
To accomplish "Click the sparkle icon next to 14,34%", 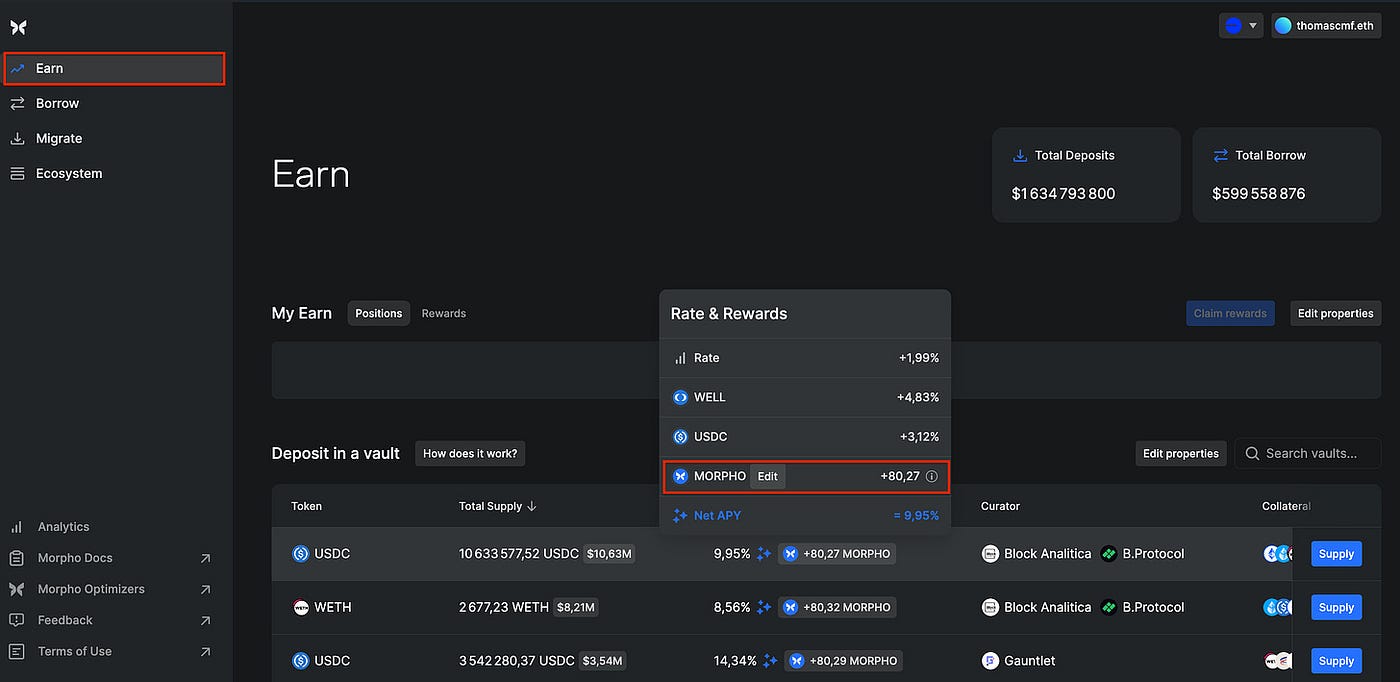I will [770, 661].
